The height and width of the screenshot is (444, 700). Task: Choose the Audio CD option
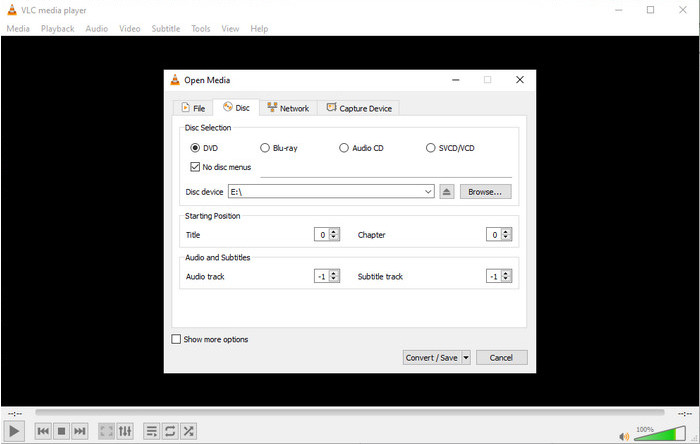pyautogui.click(x=344, y=148)
